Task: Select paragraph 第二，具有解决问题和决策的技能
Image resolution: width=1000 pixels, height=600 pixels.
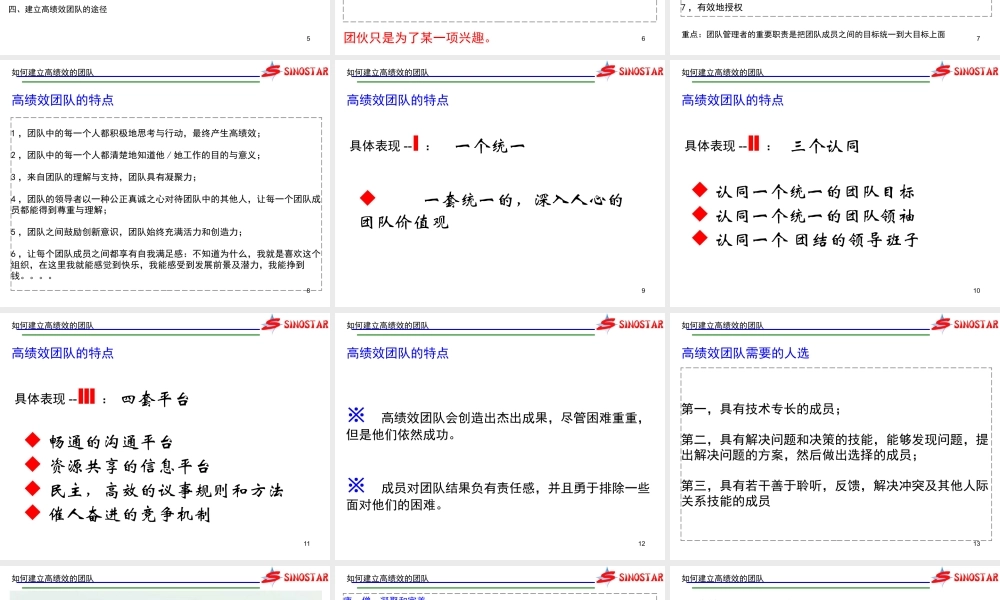Action: pyautogui.click(x=835, y=447)
